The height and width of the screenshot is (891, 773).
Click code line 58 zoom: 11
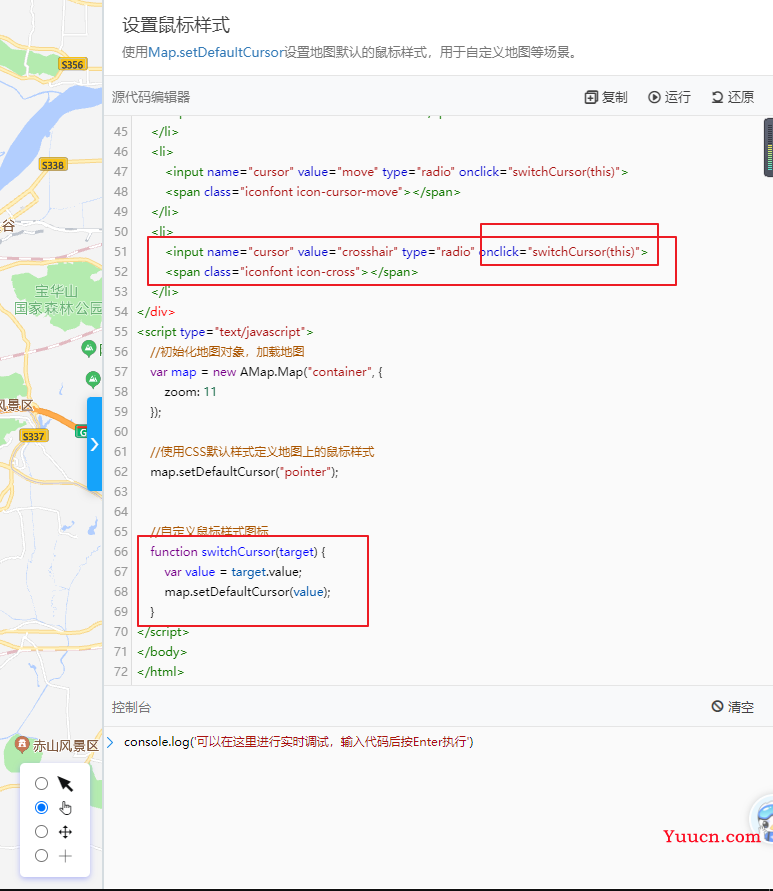click(x=190, y=392)
